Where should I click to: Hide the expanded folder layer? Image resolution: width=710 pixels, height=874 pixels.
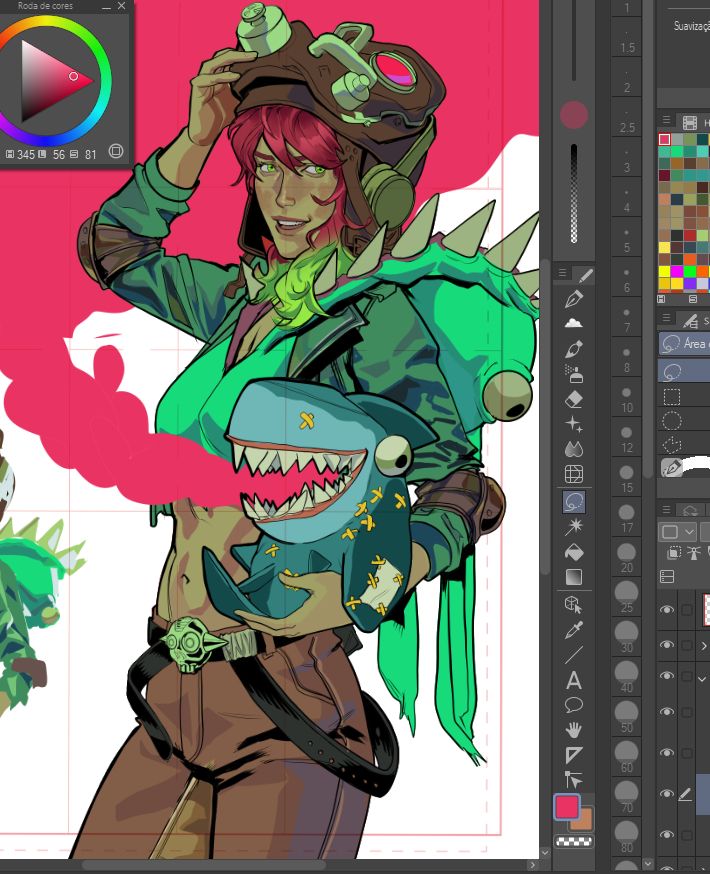click(667, 676)
